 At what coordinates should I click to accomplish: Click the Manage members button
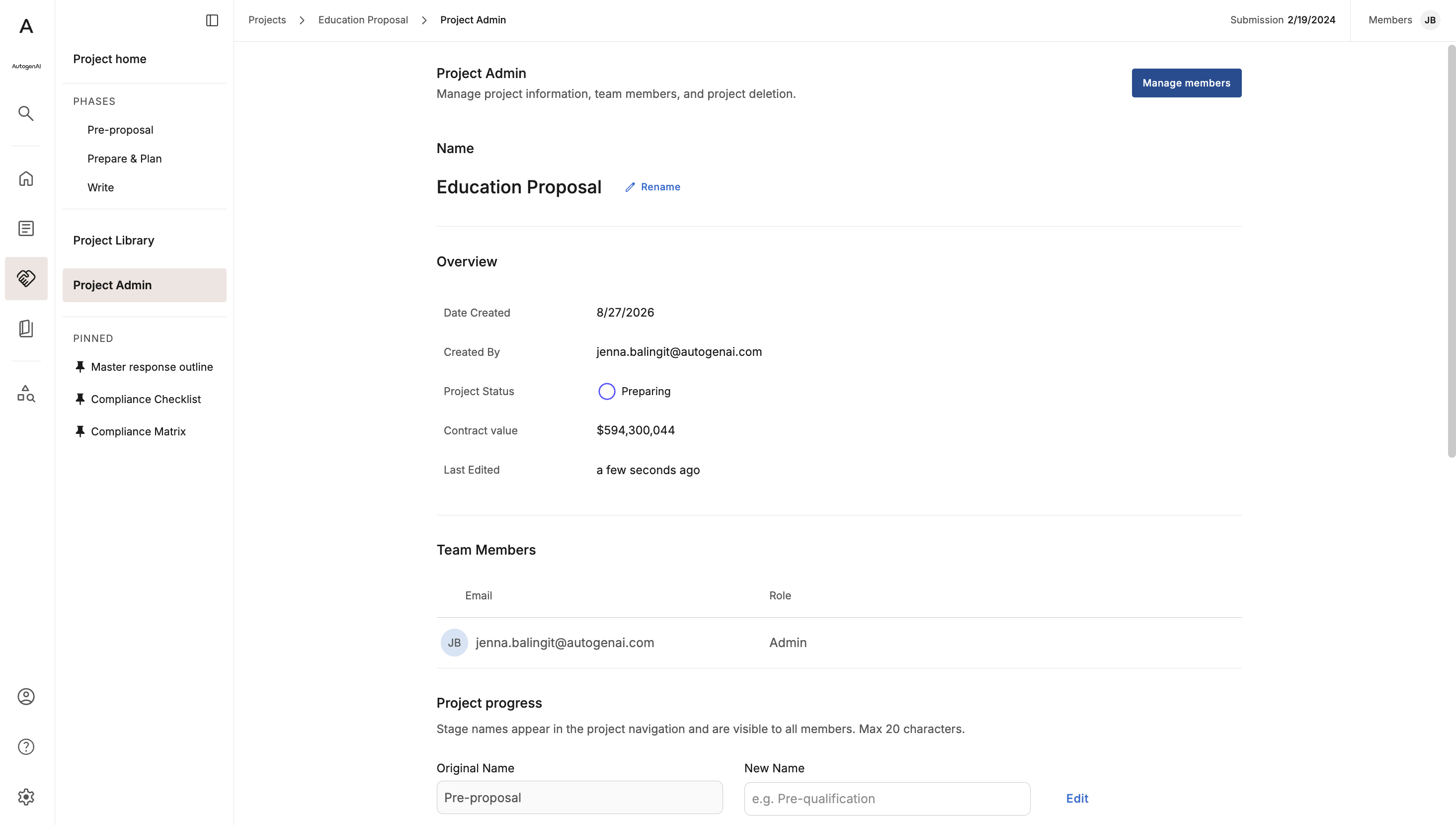click(1186, 82)
